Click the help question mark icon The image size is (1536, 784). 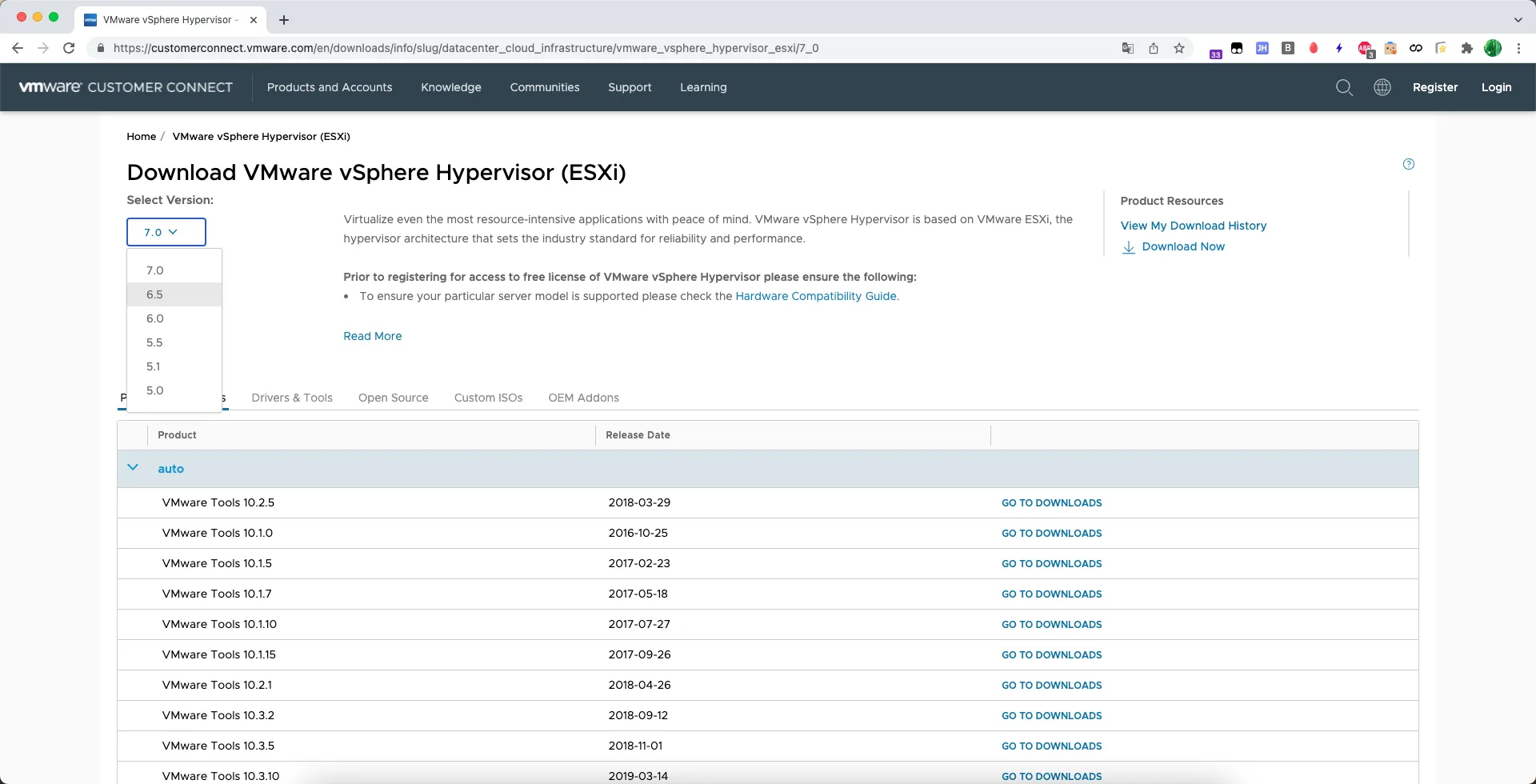(1409, 164)
